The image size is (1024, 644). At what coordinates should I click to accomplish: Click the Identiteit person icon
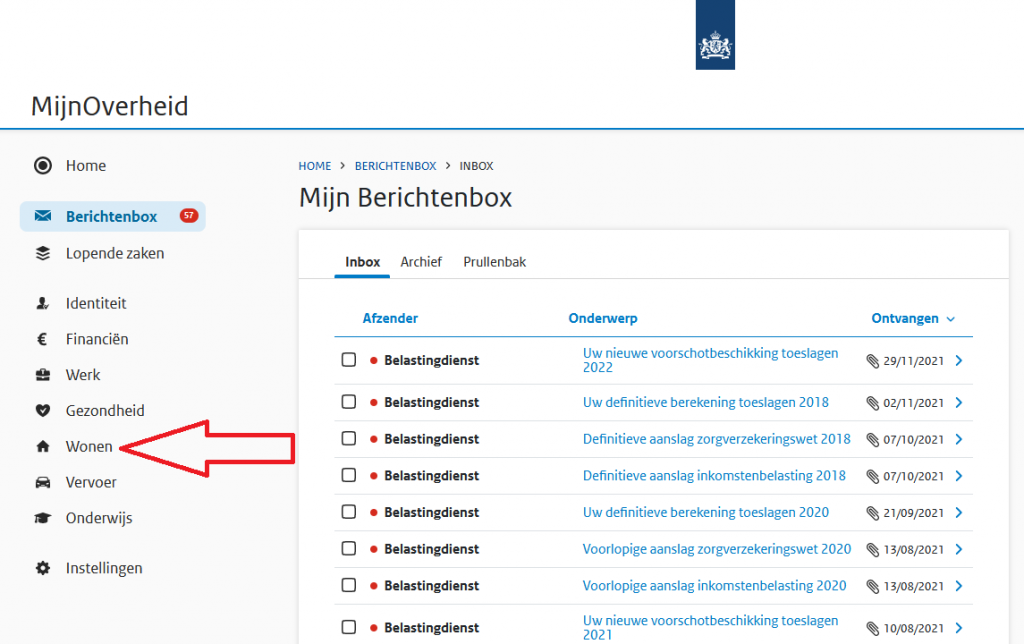[x=42, y=303]
